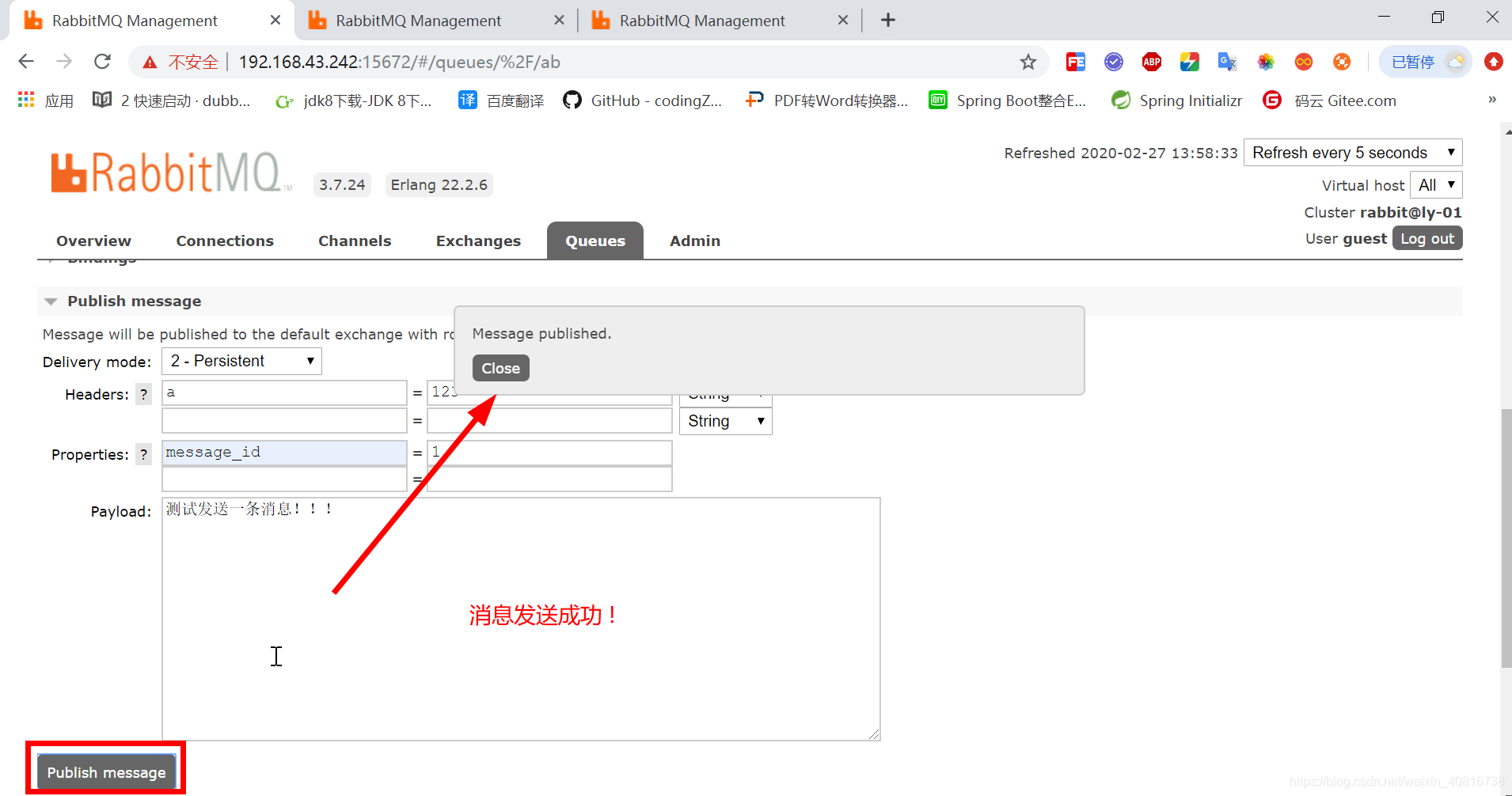Close the first RabbitMQ Management tab

(275, 20)
